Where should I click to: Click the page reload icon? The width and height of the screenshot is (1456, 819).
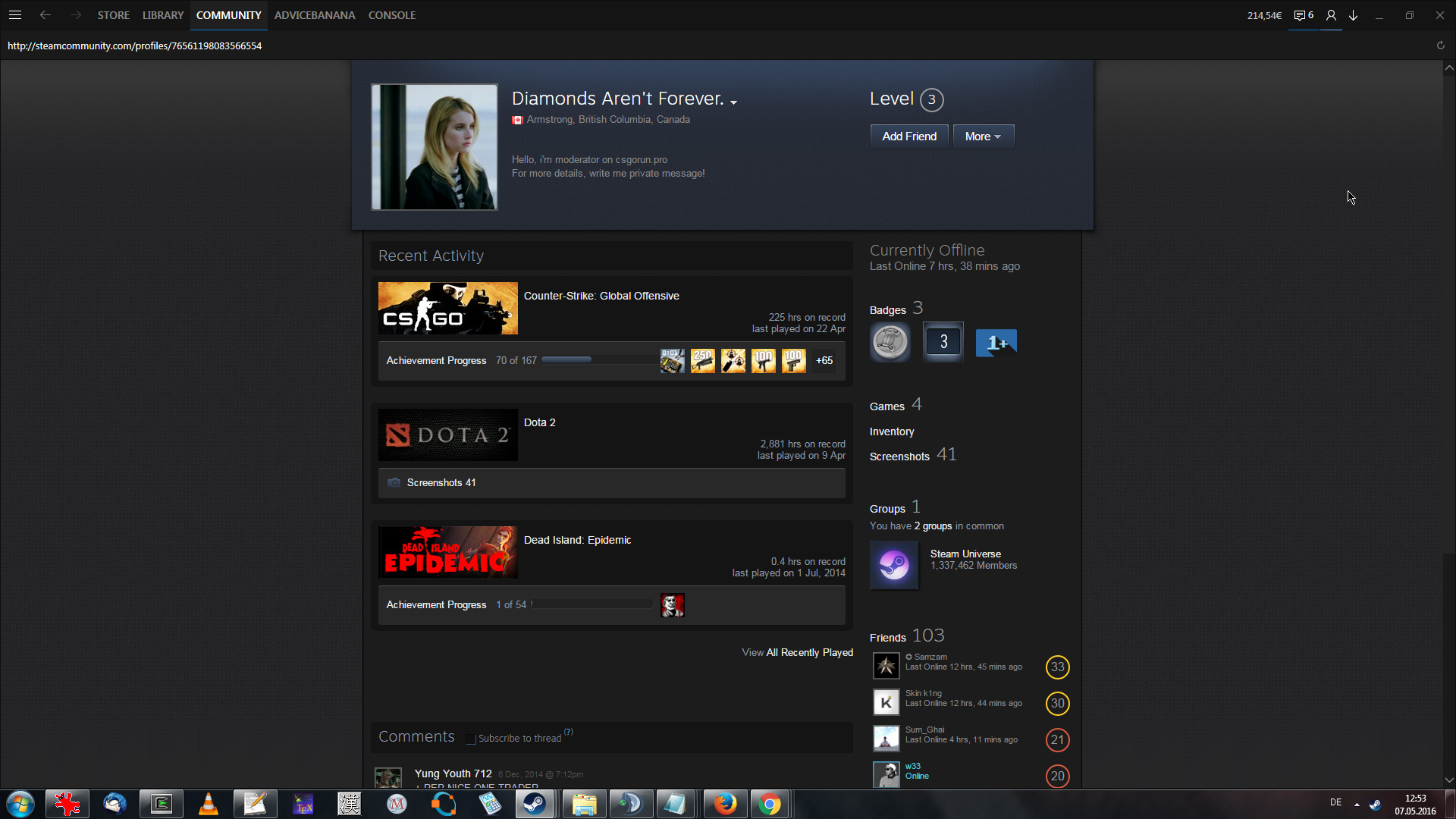[x=1440, y=45]
